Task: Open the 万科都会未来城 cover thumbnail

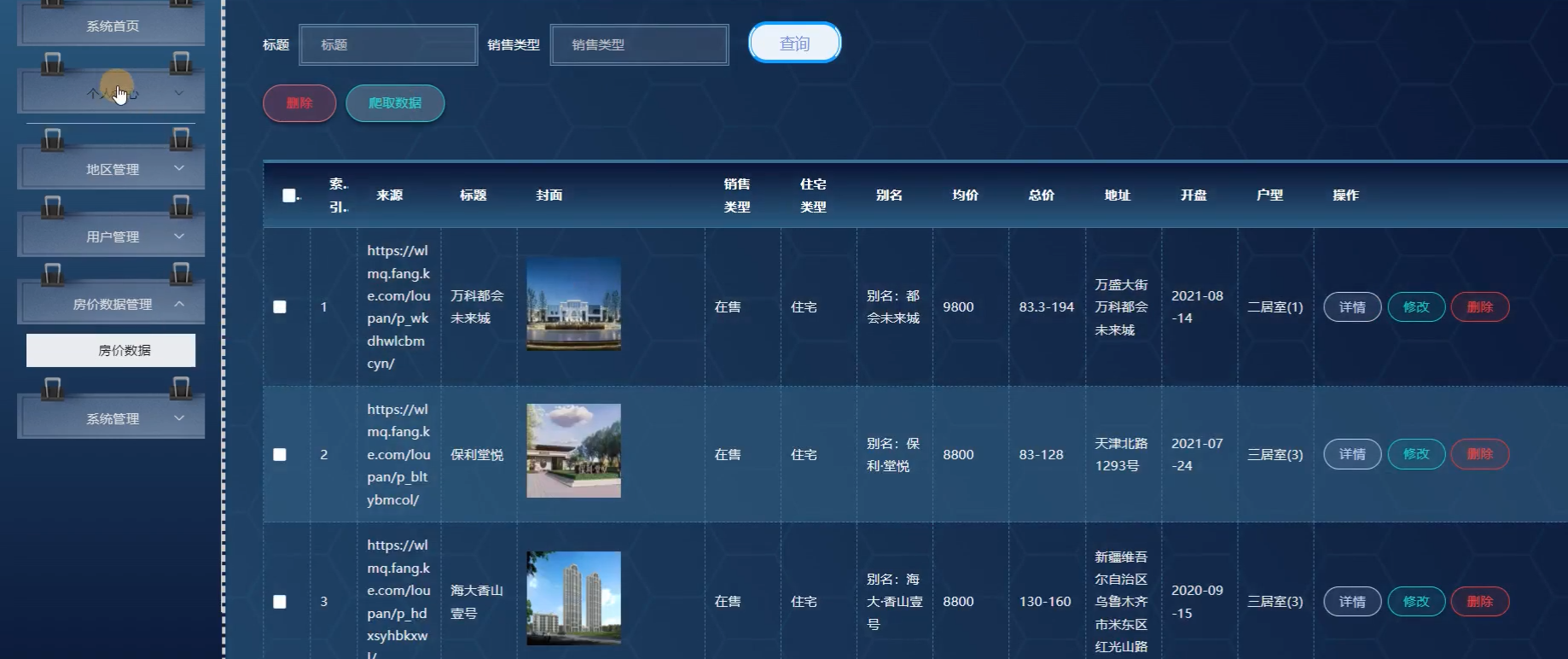Action: pyautogui.click(x=573, y=304)
